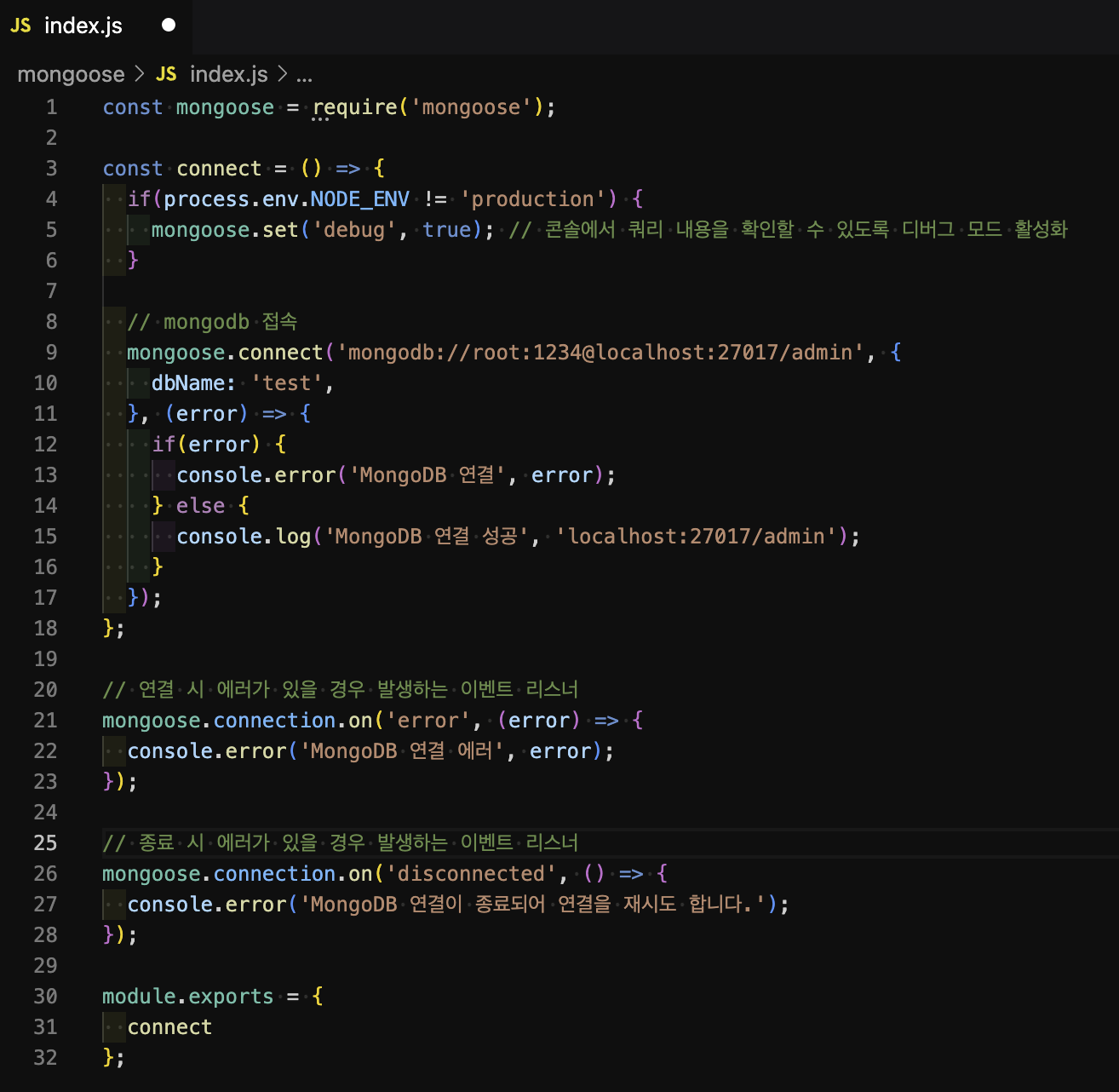Click the closing brace on line 18
Screen dimensions: 1119x1092
[107, 629]
